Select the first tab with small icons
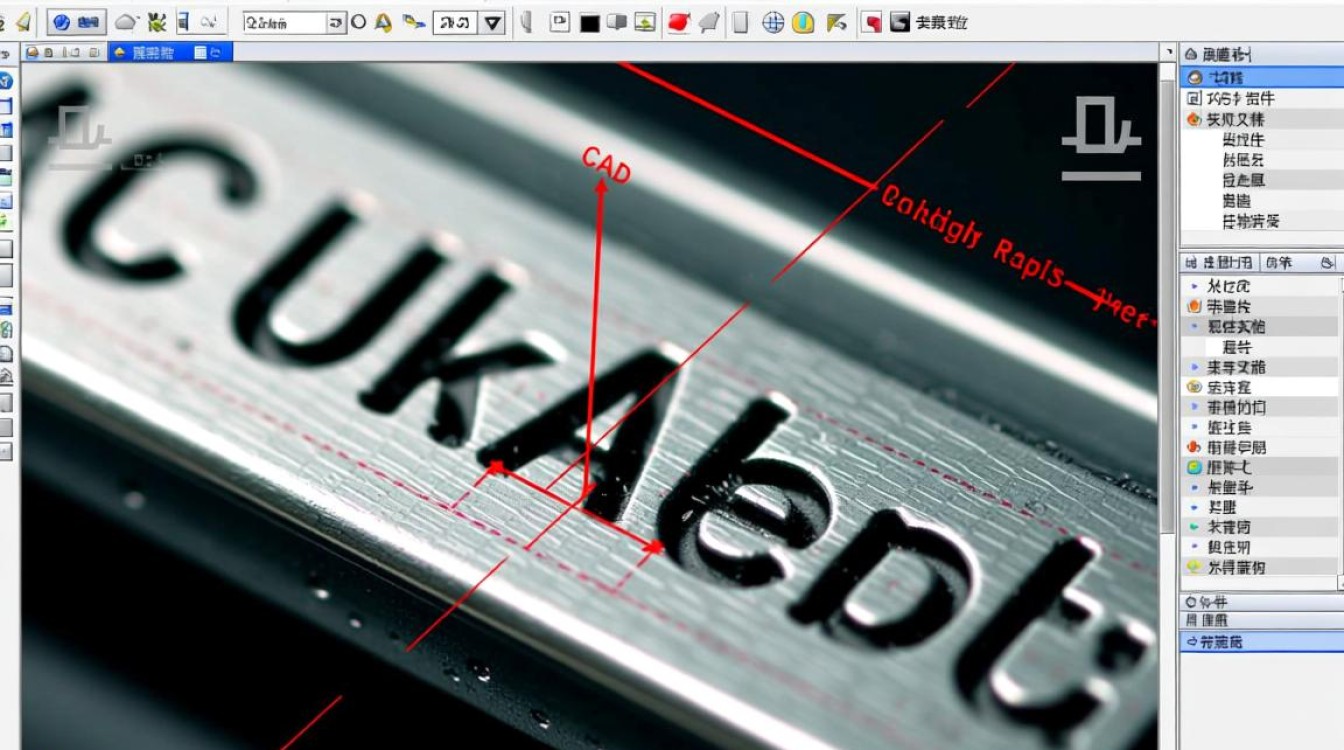The height and width of the screenshot is (750, 1344). pos(64,52)
